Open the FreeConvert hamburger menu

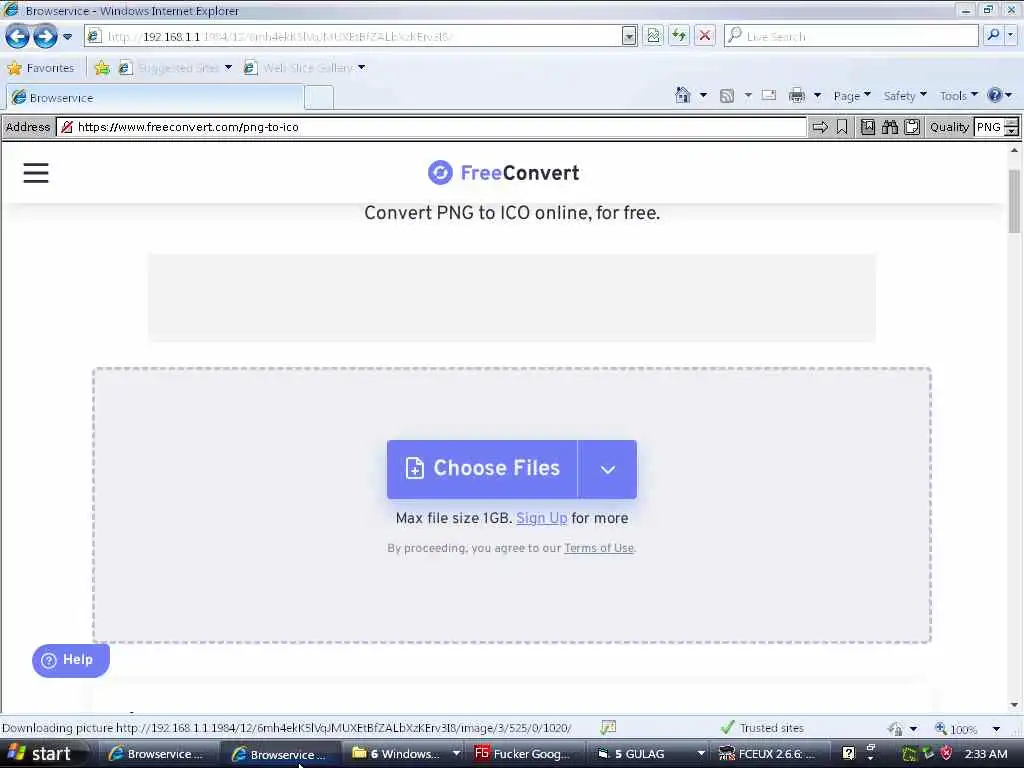36,173
